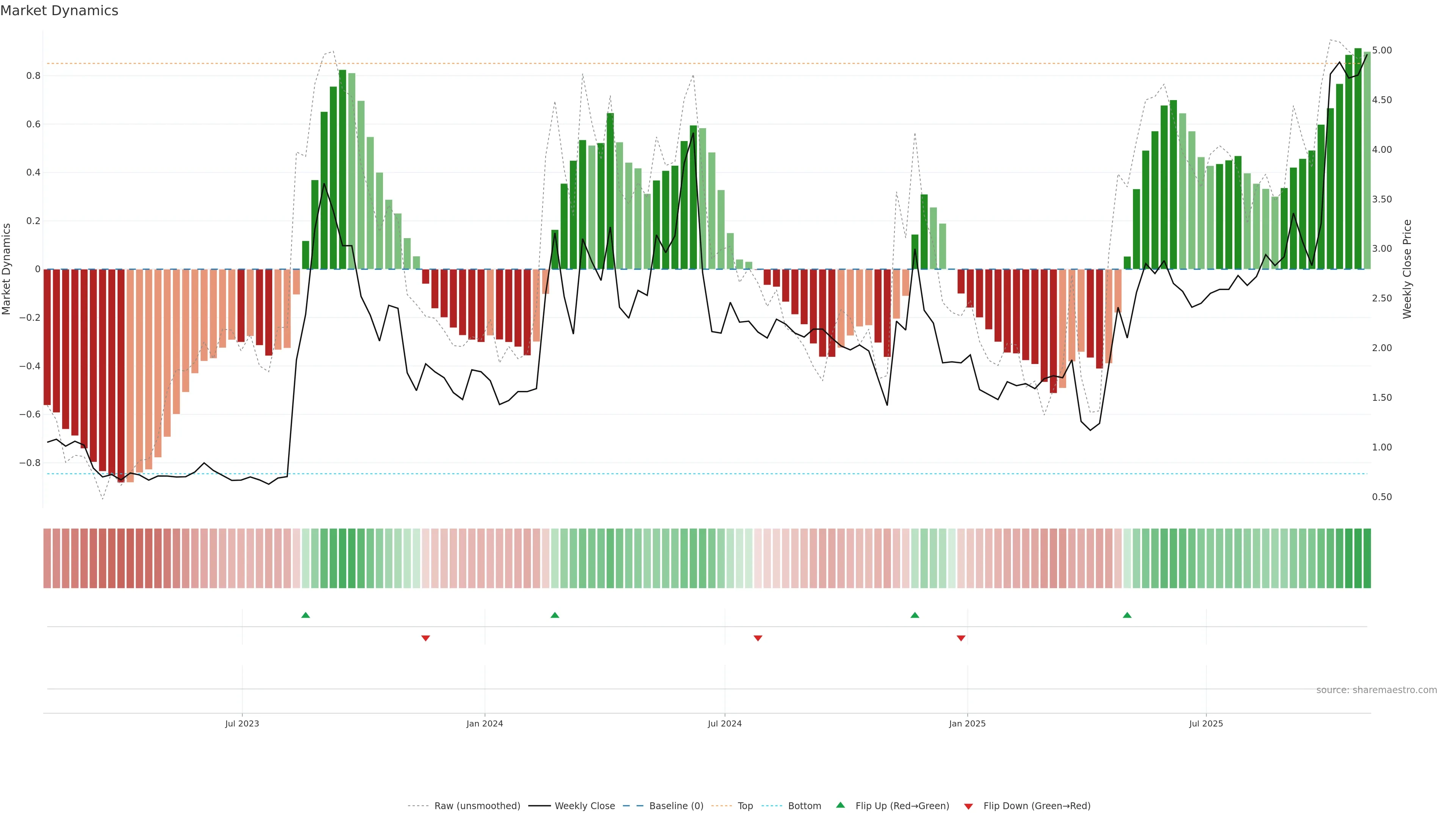The image size is (1456, 819).
Task: Click the Jan 2025 x-axis label
Action: (x=967, y=723)
